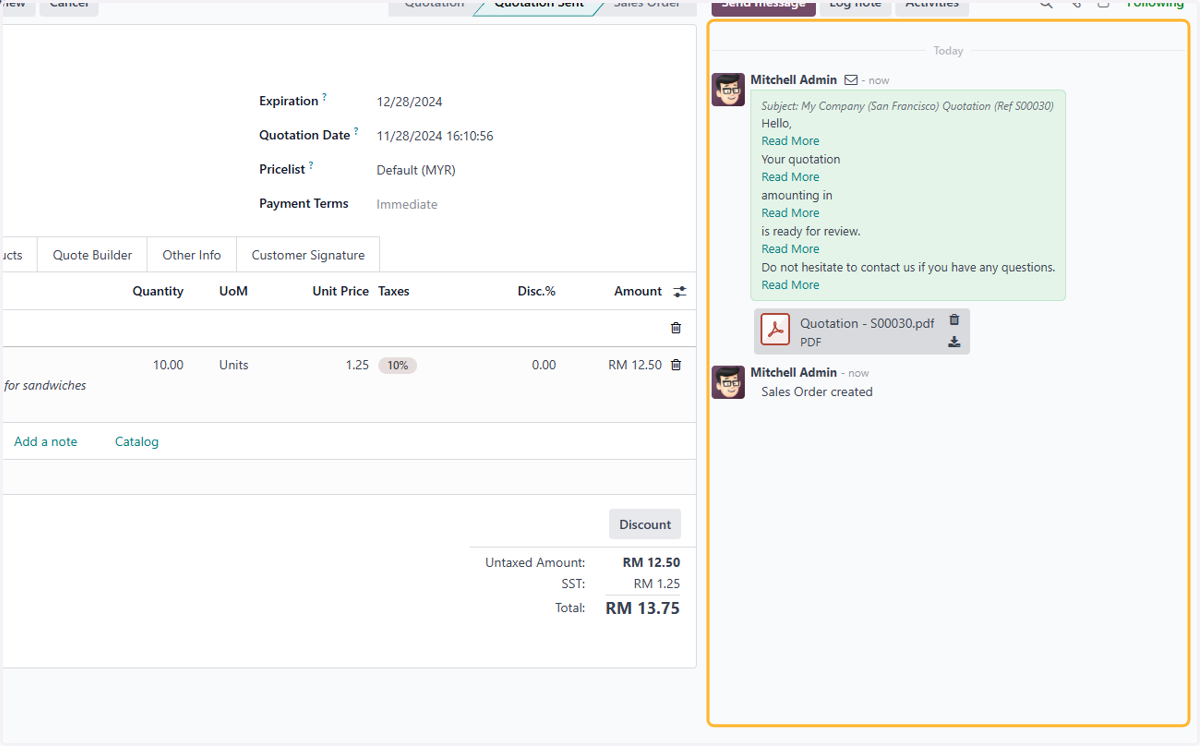
Task: Click the SST value RM 1.25
Action: click(657, 583)
